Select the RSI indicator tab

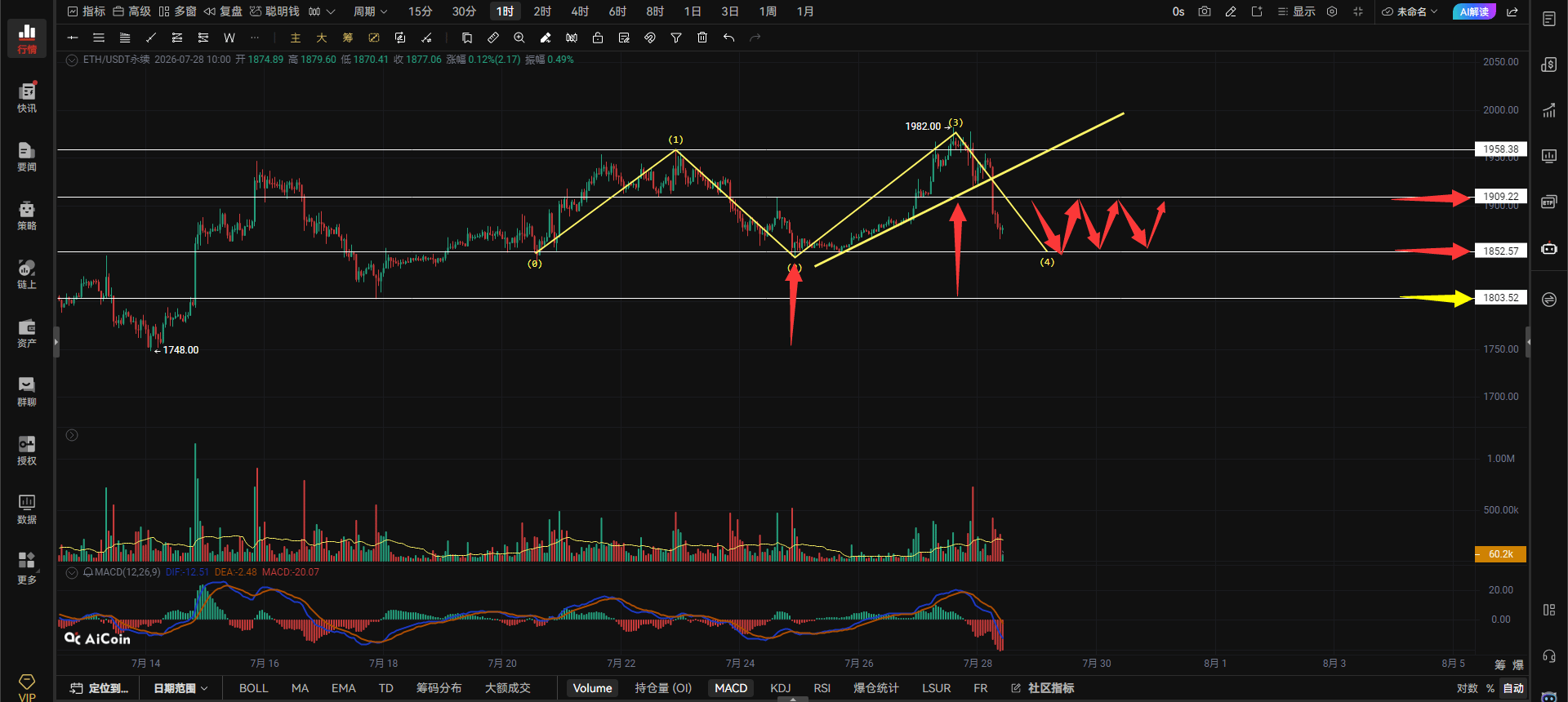822,688
